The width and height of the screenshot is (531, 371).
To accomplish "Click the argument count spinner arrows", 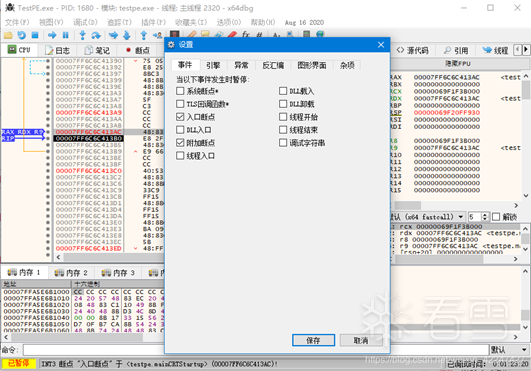I will point(485,217).
